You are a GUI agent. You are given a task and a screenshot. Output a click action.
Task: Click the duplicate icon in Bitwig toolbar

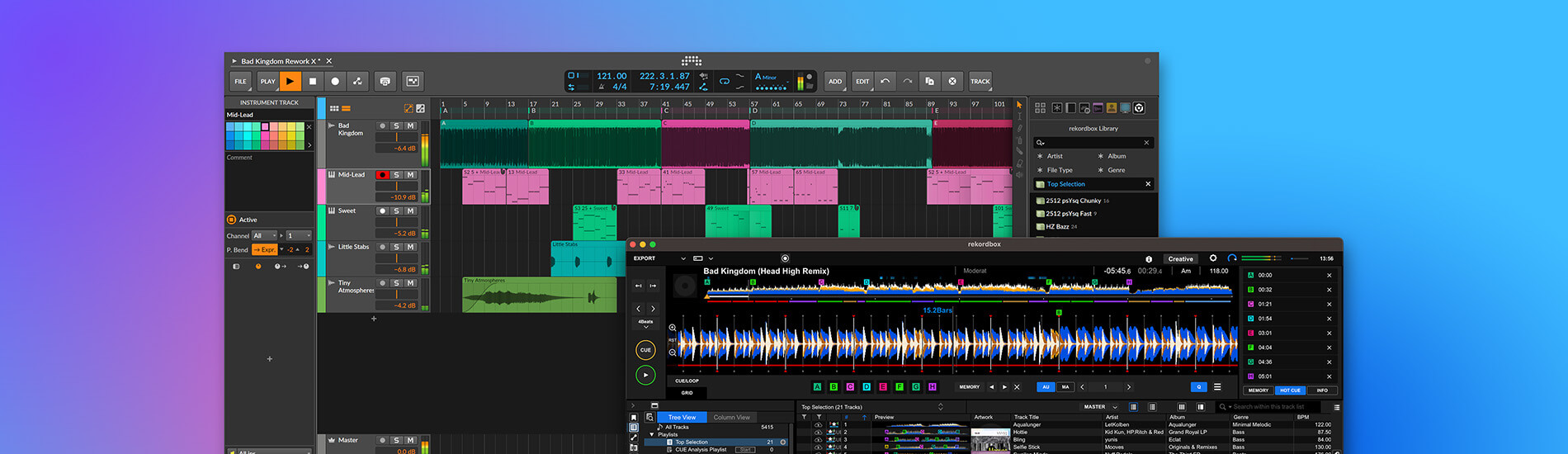tap(930, 81)
